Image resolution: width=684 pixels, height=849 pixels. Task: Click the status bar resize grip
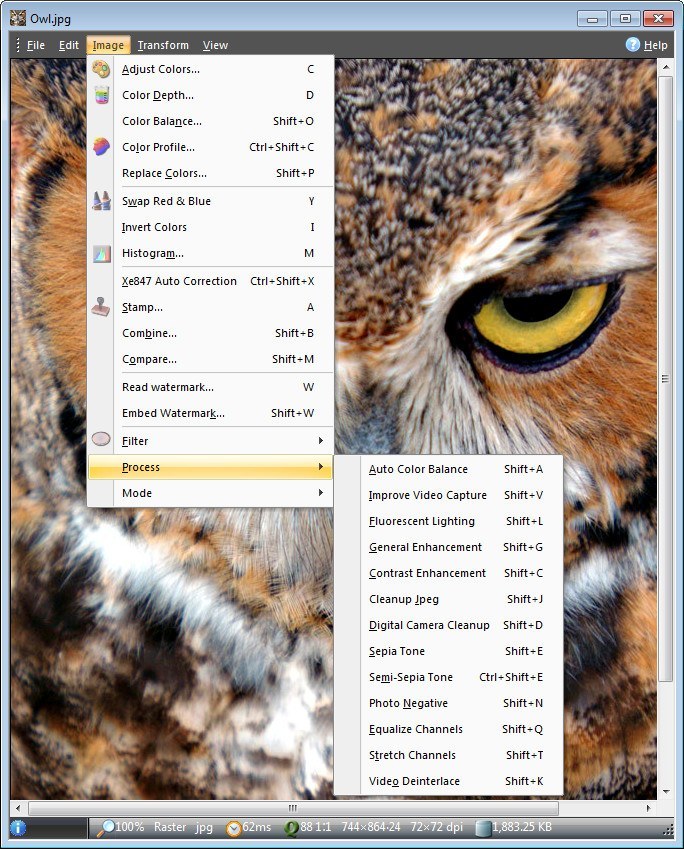click(668, 830)
